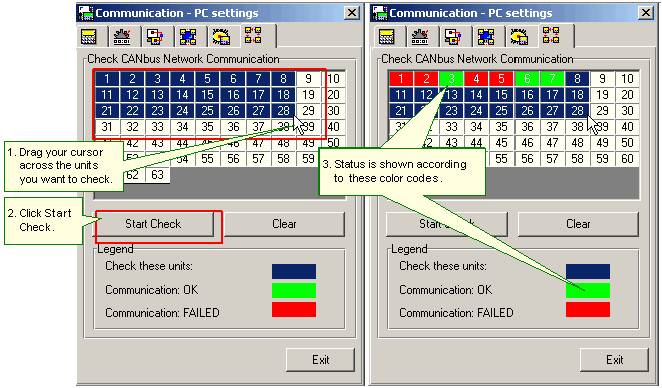Click the blue 'Check these units' swatch, right dialog
This screenshot has height=388, width=662.
[588, 271]
